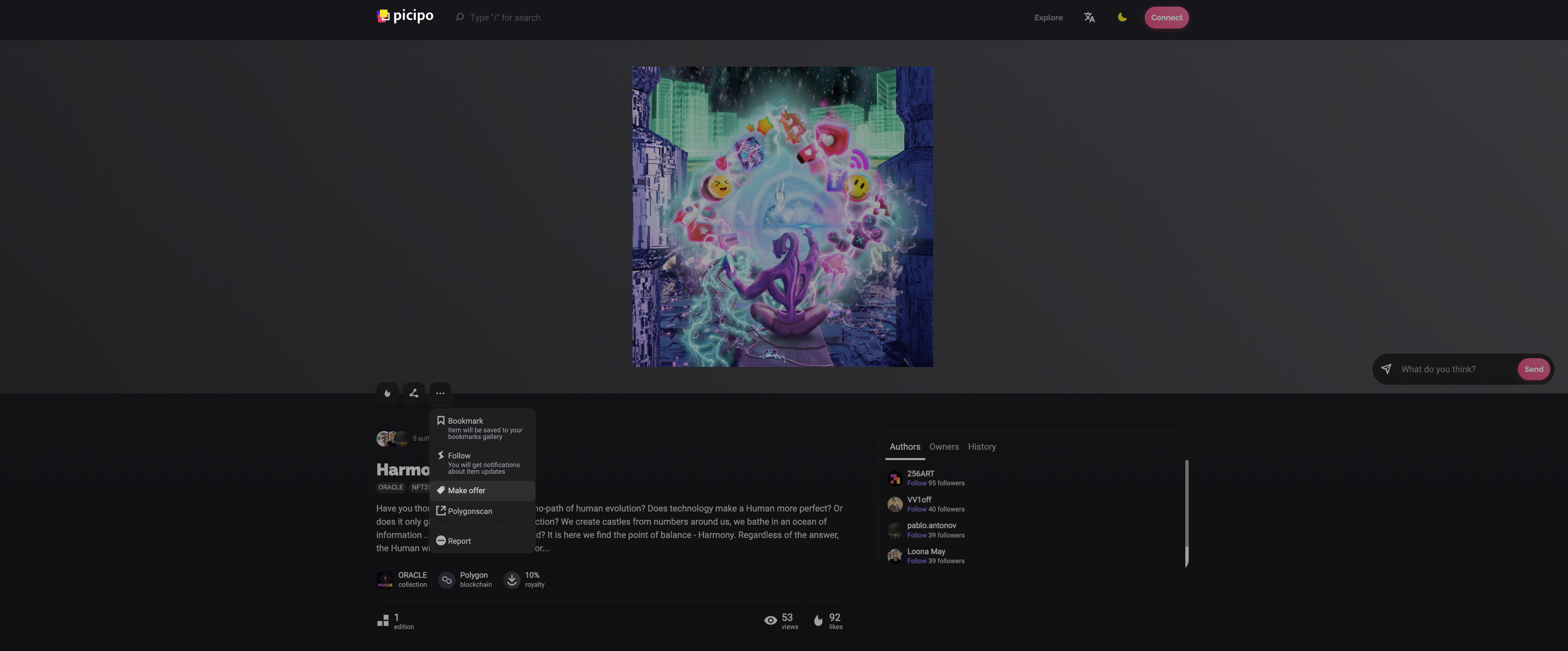Open the Harmony artwork image

click(x=782, y=217)
